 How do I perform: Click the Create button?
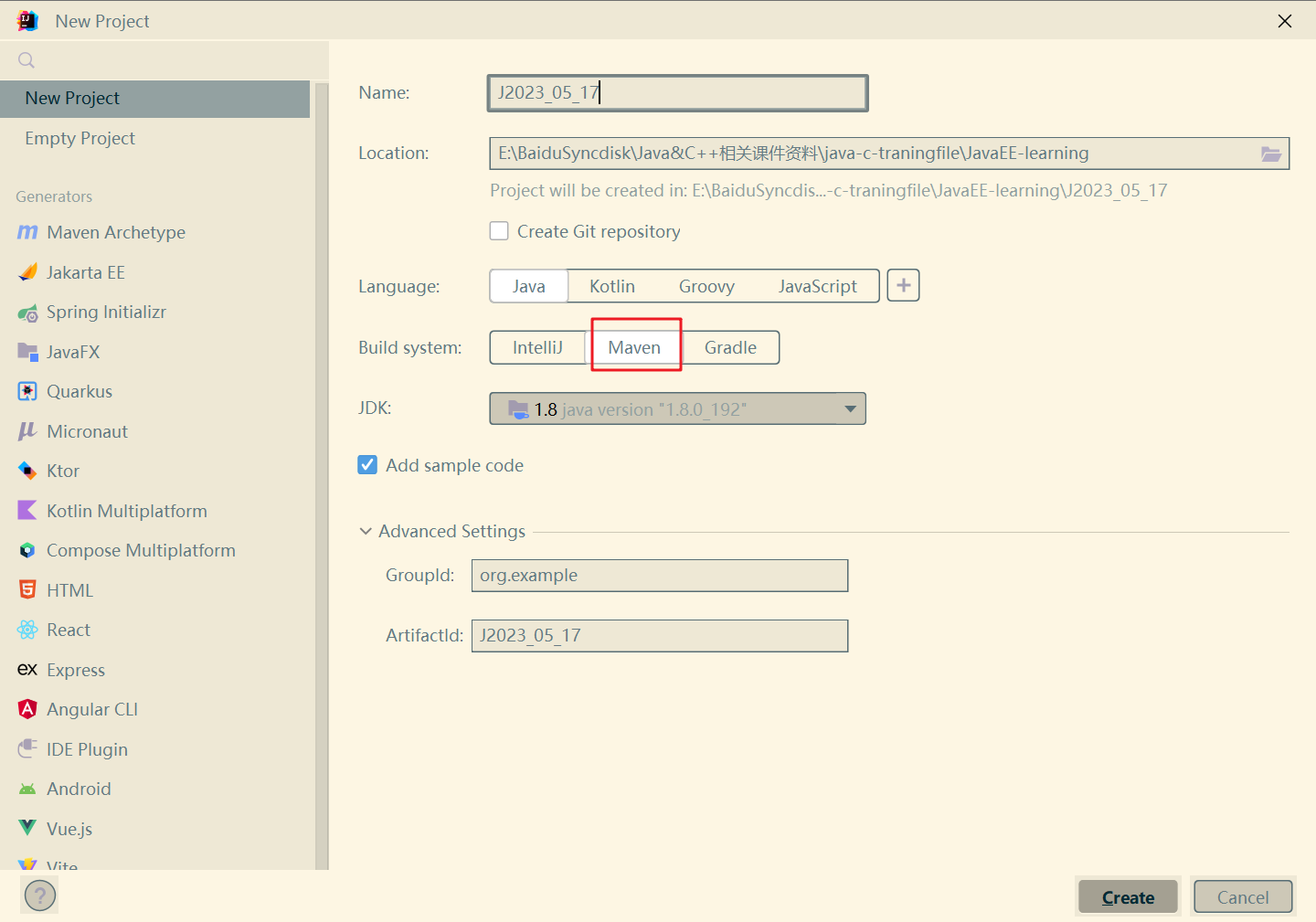point(1129,896)
